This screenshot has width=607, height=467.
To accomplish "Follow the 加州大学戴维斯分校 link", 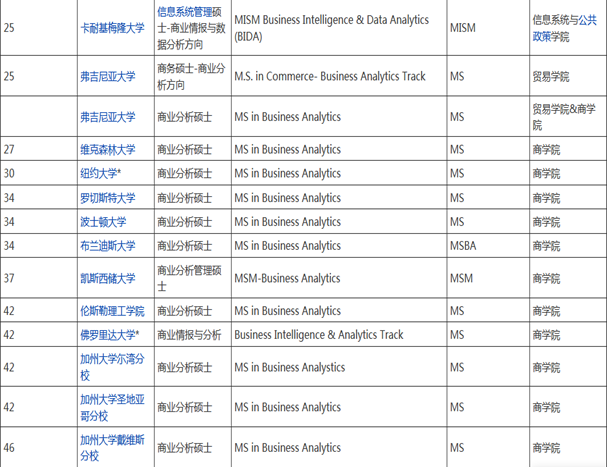I will tap(111, 447).
